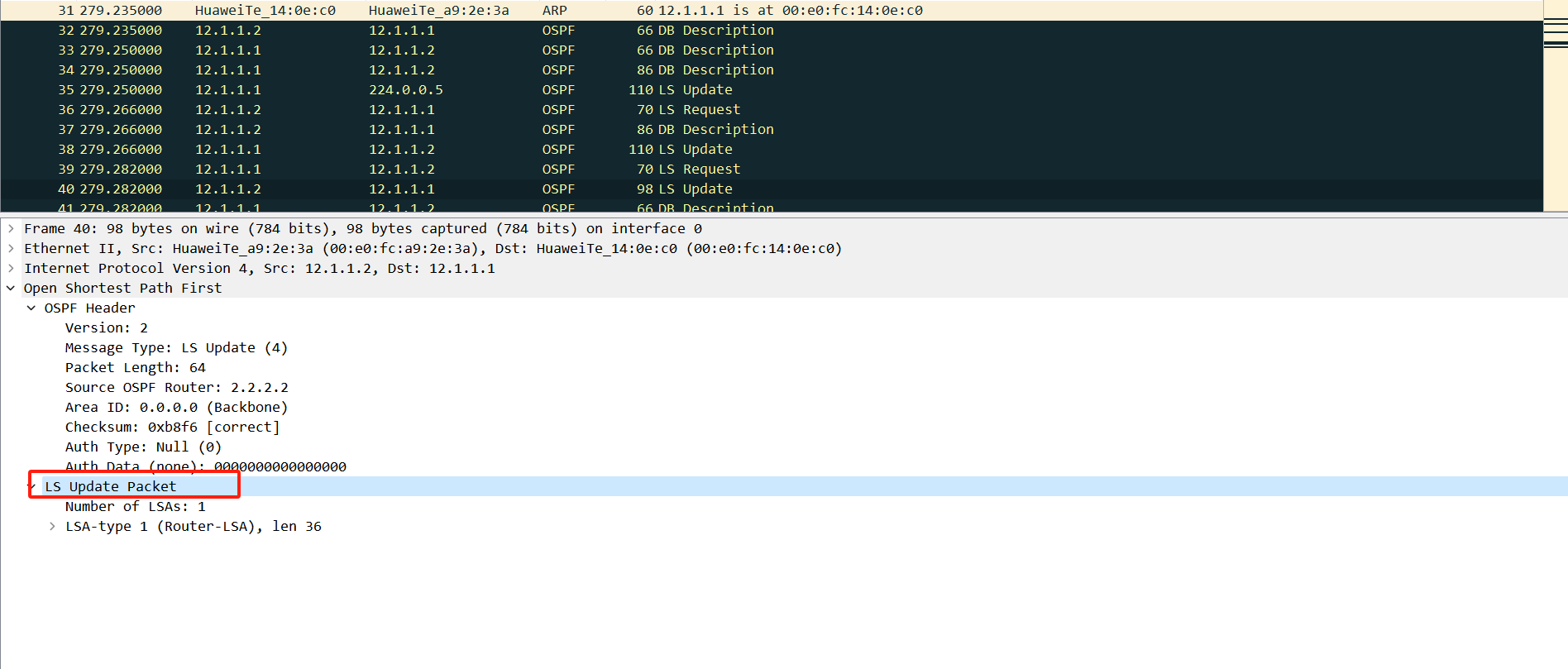Click the 'Checksum: 0xb8f6 [correct]' field
The image size is (1568, 669).
click(x=173, y=427)
